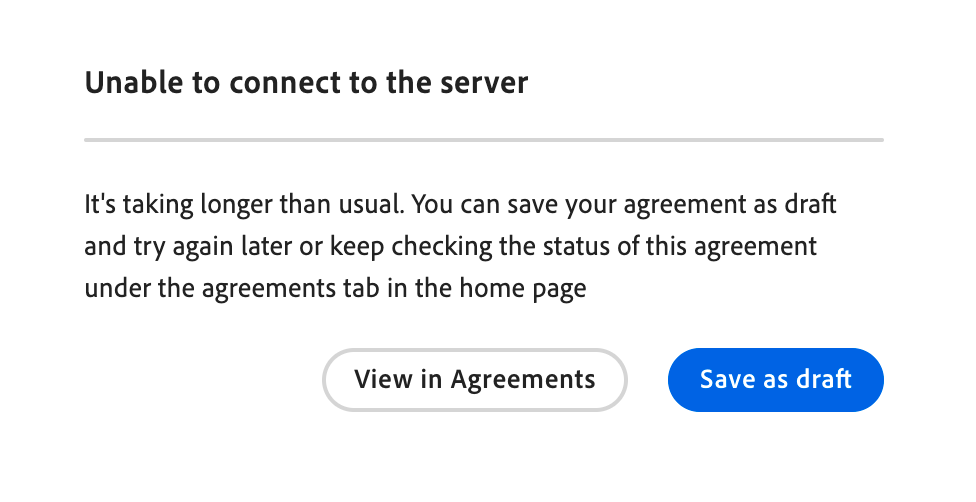Click "this agreement" ending the second message line
Image resolution: width=976 pixels, height=502 pixels.
point(731,247)
